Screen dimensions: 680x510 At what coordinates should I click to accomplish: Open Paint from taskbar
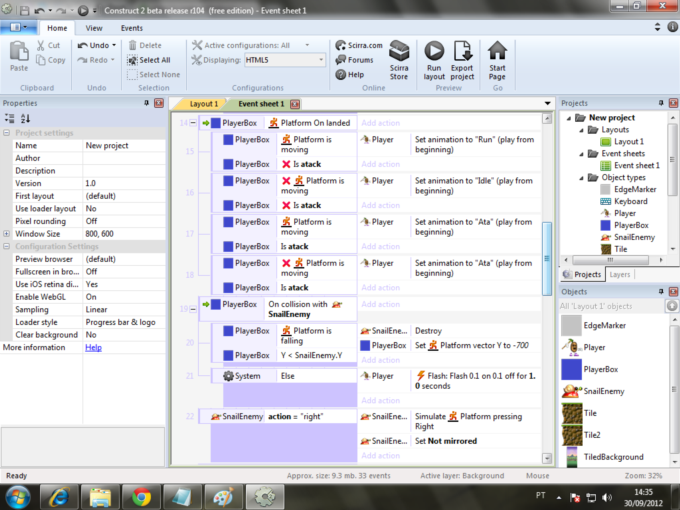tap(223, 497)
